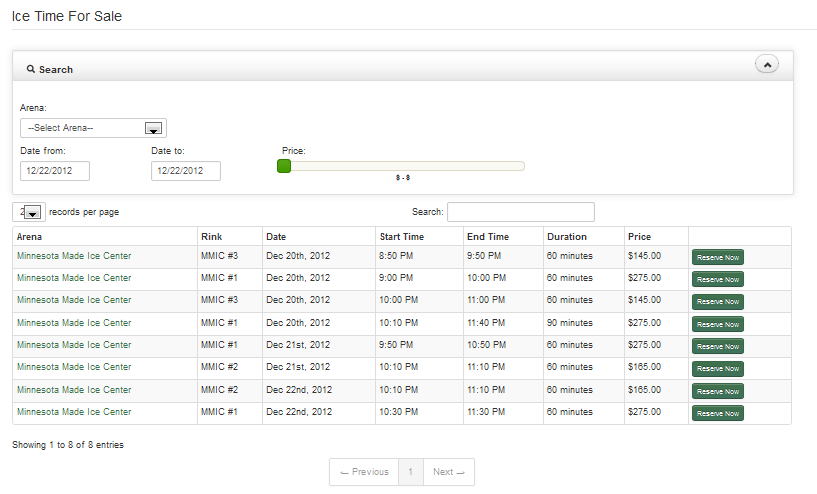Reserve Now for Dec 20th 10:00 PM slot

(x=717, y=302)
